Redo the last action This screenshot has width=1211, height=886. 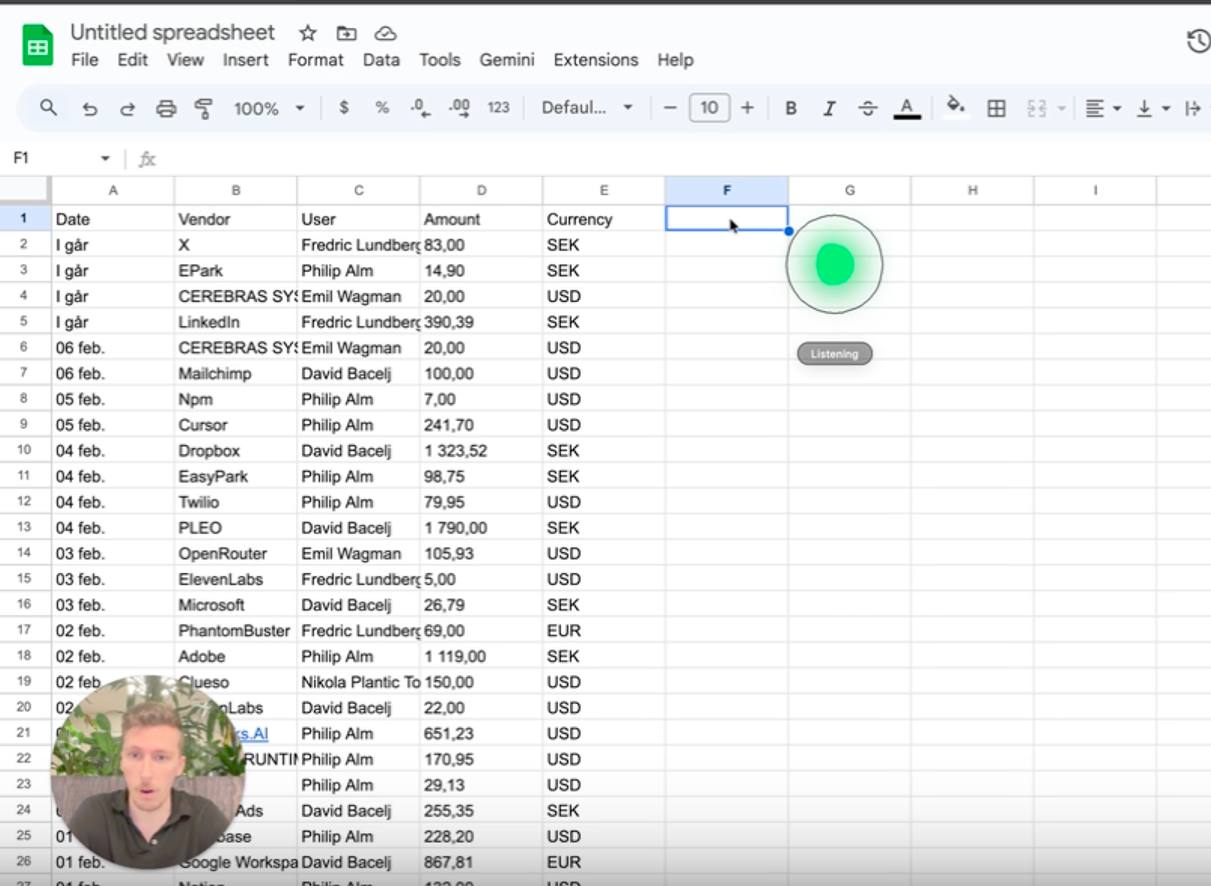[127, 109]
